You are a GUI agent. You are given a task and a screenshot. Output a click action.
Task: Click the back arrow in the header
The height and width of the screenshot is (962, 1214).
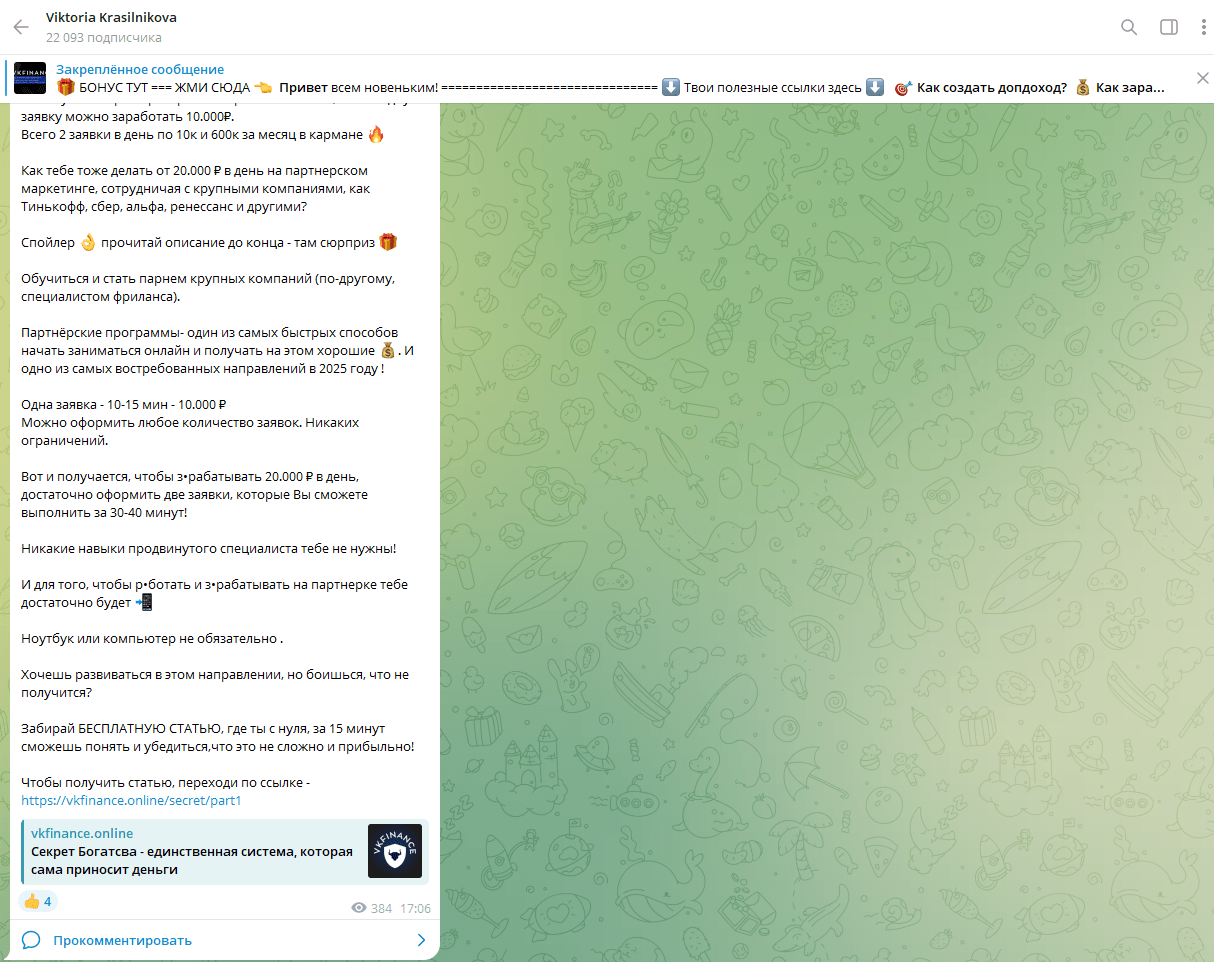coord(21,27)
